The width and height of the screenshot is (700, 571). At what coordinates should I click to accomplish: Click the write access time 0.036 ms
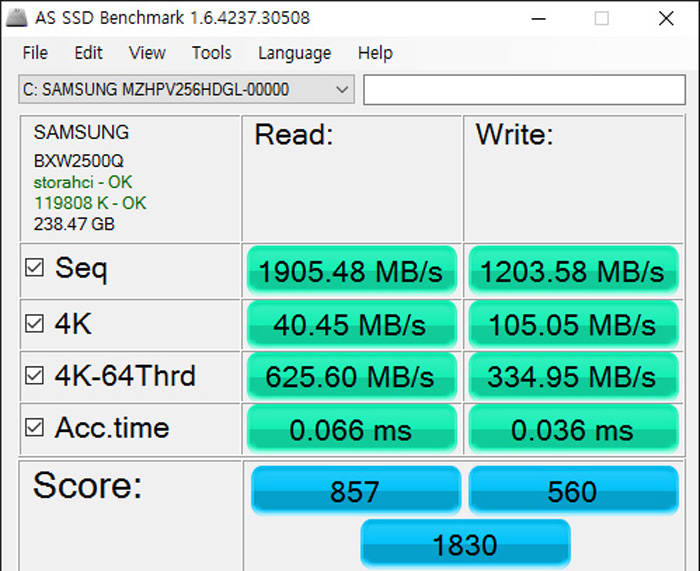(574, 429)
